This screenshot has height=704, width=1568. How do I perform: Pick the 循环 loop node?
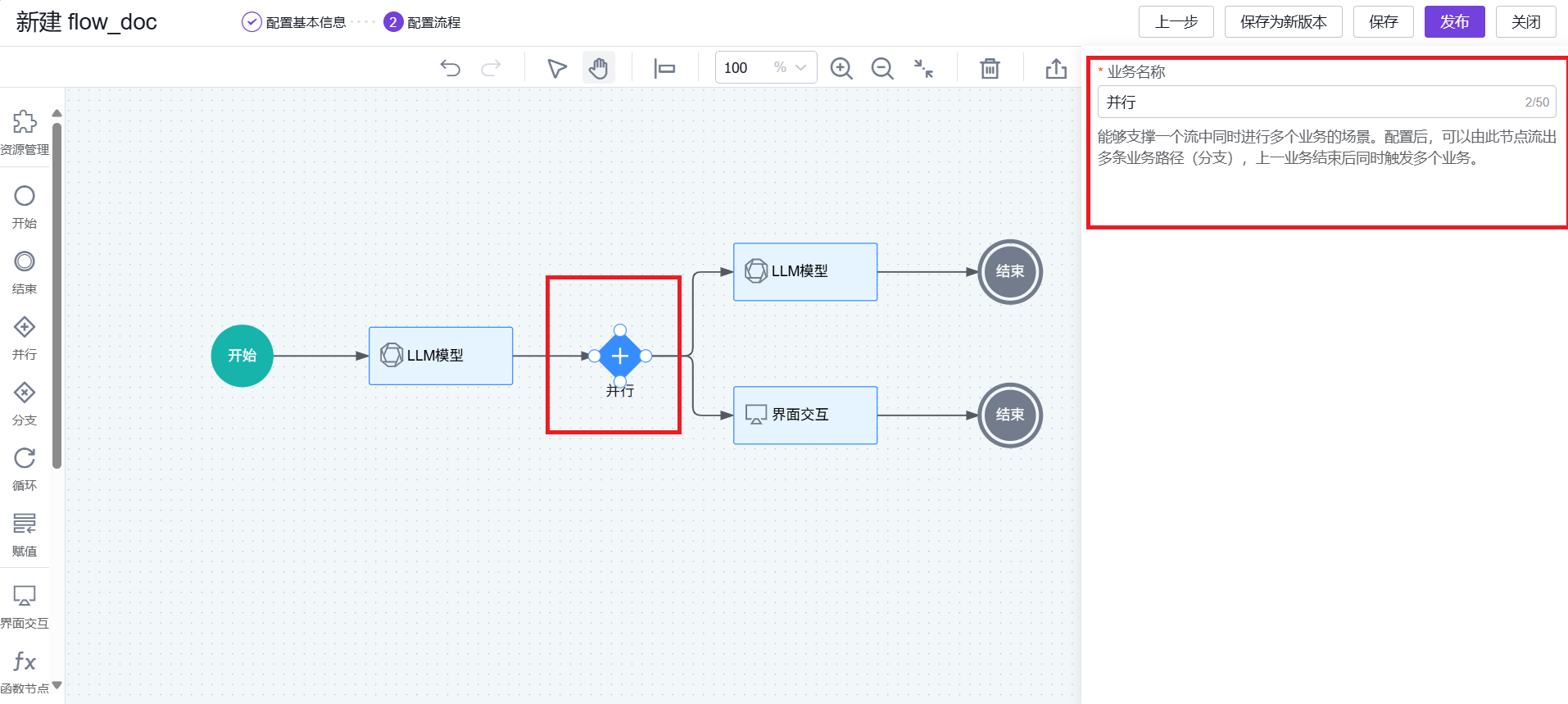click(x=25, y=469)
